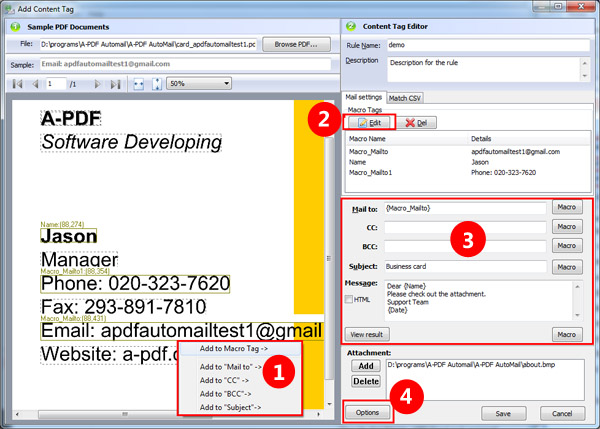Viewport: 600px width, 429px height.
Task: Go to the next PDF page
Action: pyautogui.click(x=98, y=84)
